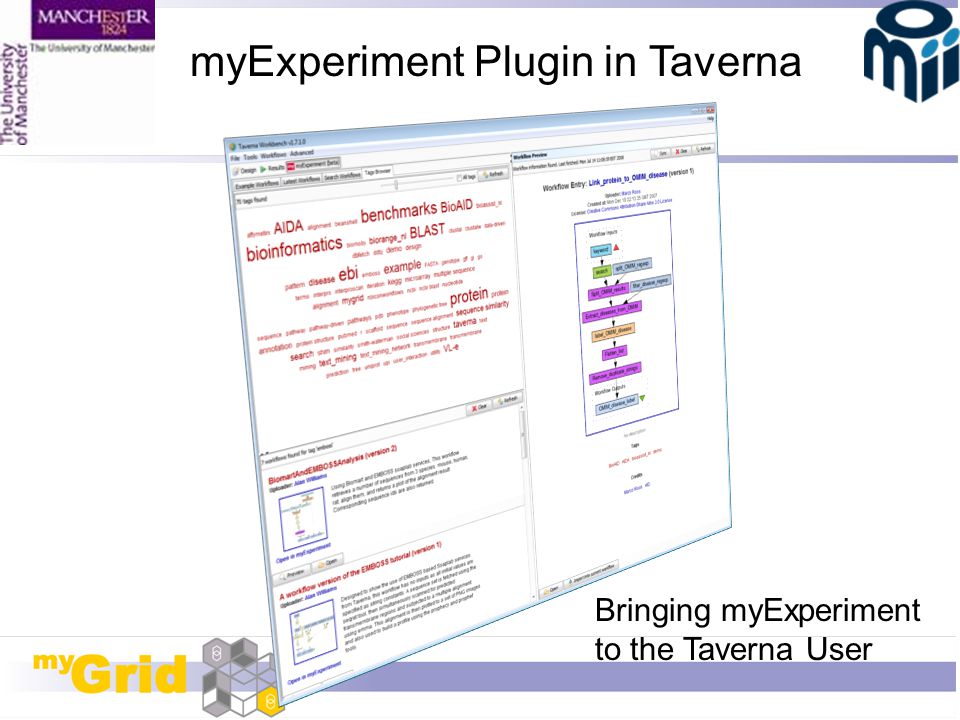Open the Advanced menu
The height and width of the screenshot is (720, 960).
tap(302, 153)
